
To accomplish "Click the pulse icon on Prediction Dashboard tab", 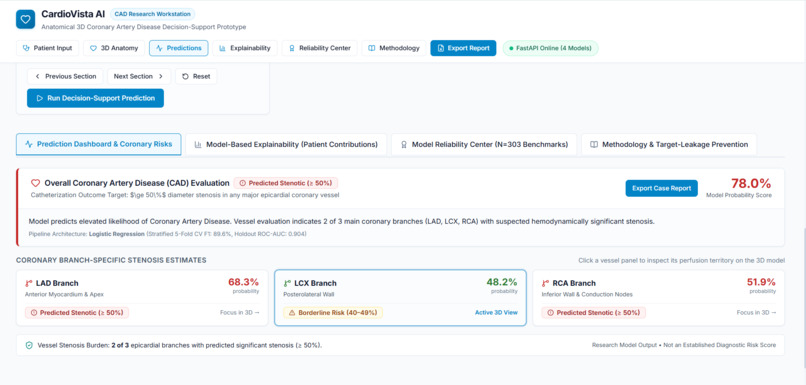I will (29, 144).
